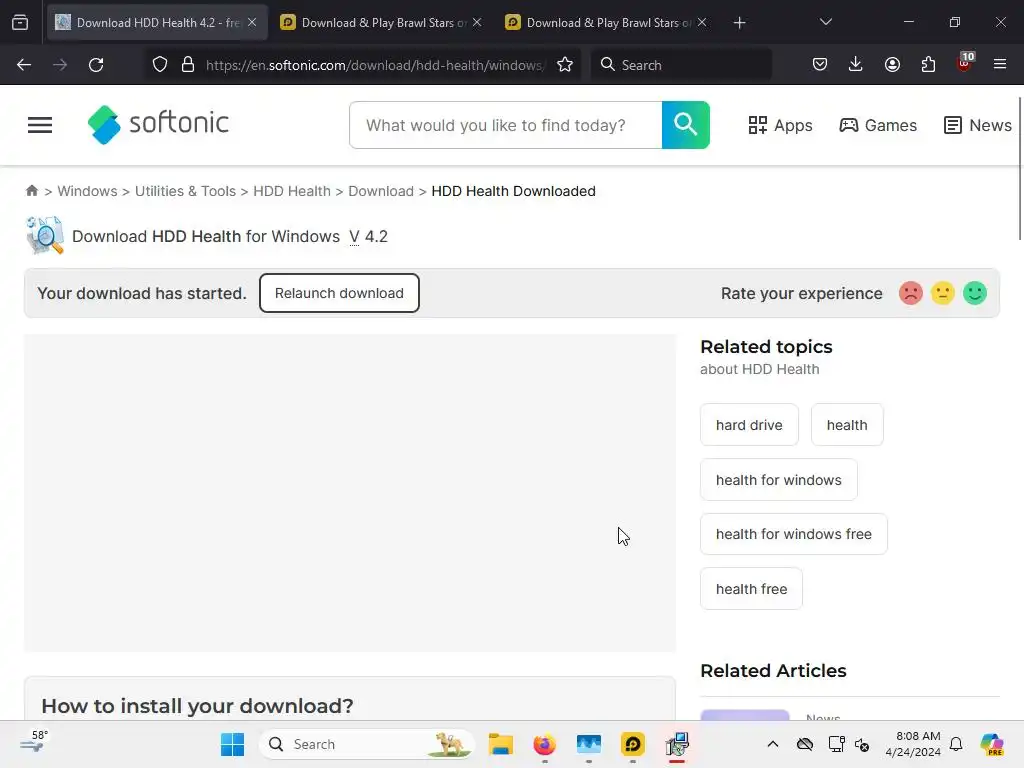The width and height of the screenshot is (1024, 768).
Task: Close the second Brawl Stars tab
Action: point(477,22)
